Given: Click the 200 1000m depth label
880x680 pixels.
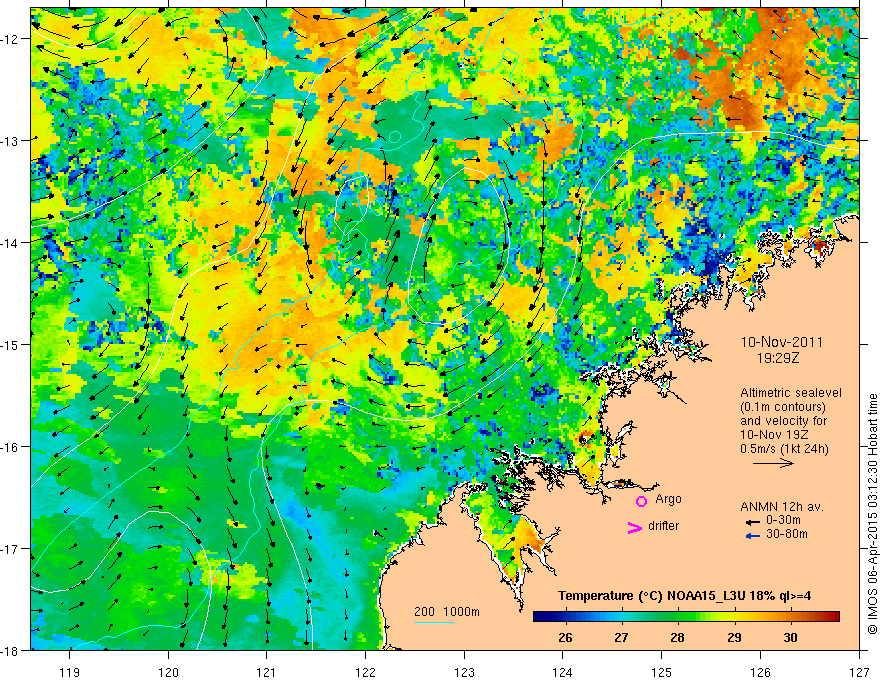Looking at the screenshot, I should (447, 612).
